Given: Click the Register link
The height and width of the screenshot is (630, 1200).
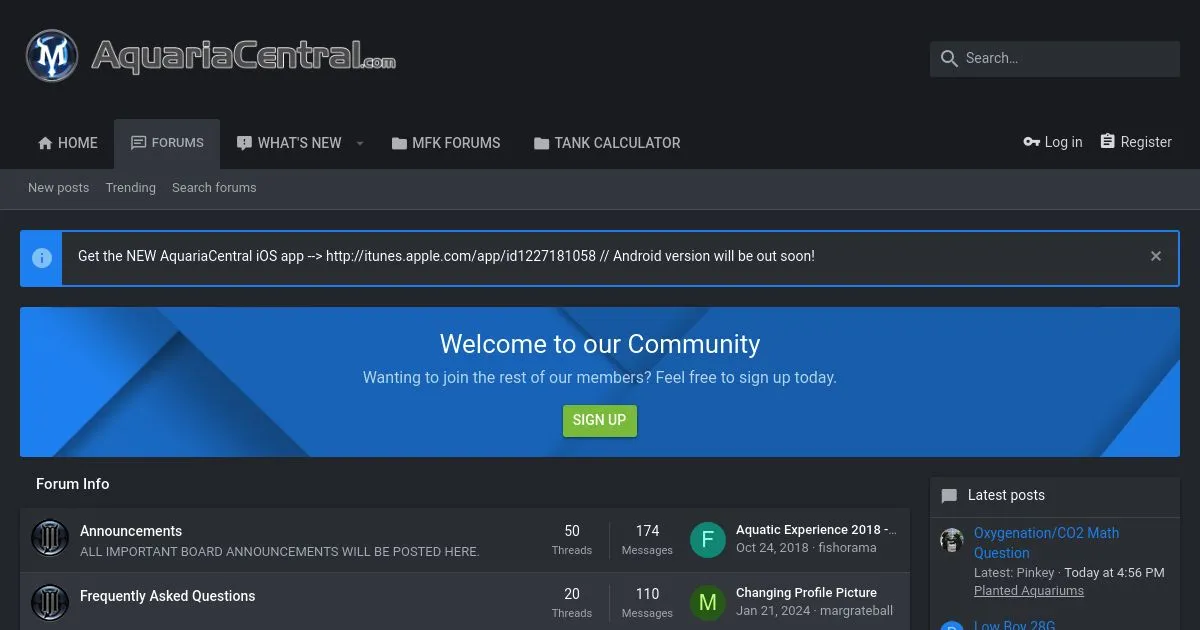Looking at the screenshot, I should (1135, 142).
